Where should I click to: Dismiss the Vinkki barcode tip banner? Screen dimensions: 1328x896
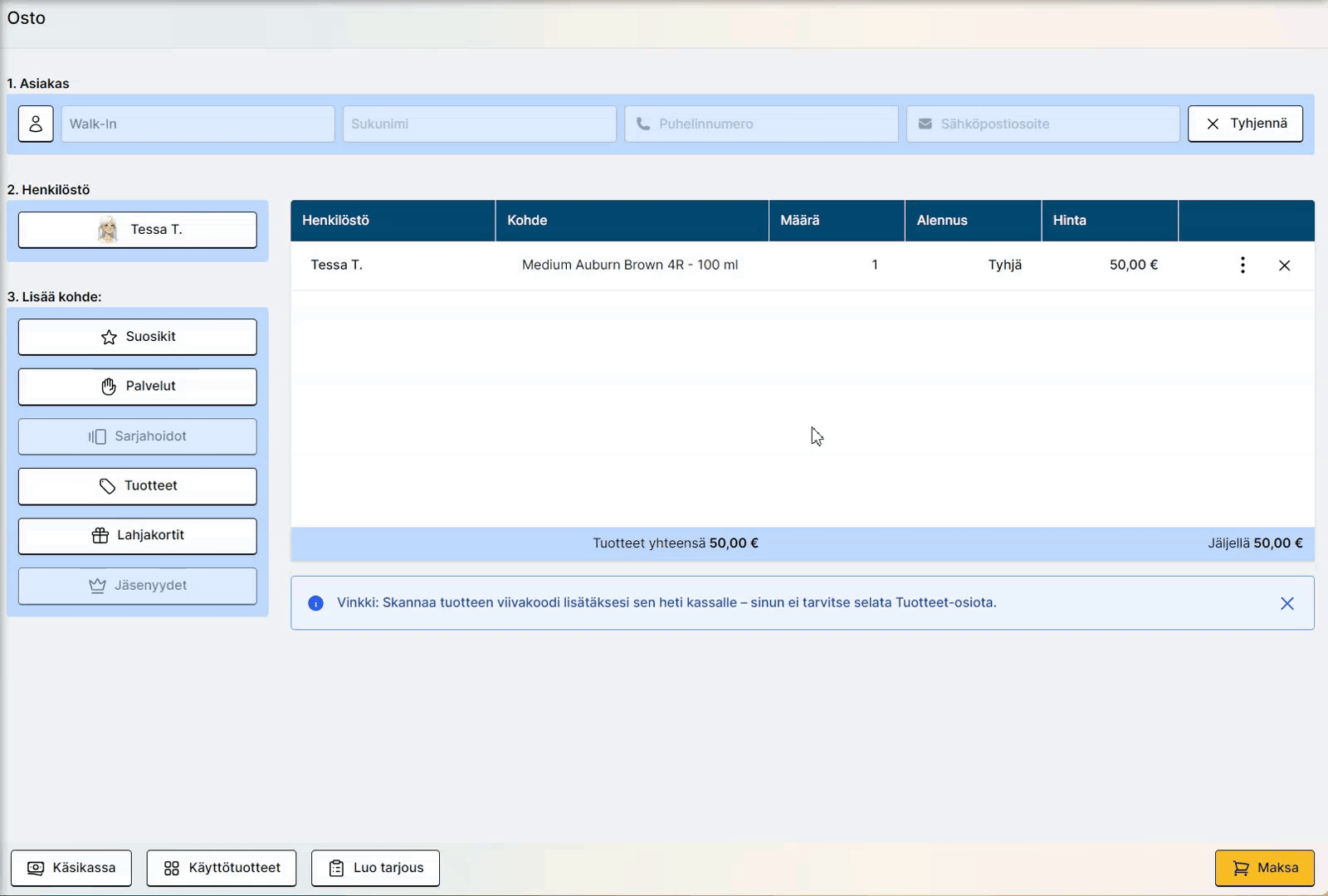1287,603
